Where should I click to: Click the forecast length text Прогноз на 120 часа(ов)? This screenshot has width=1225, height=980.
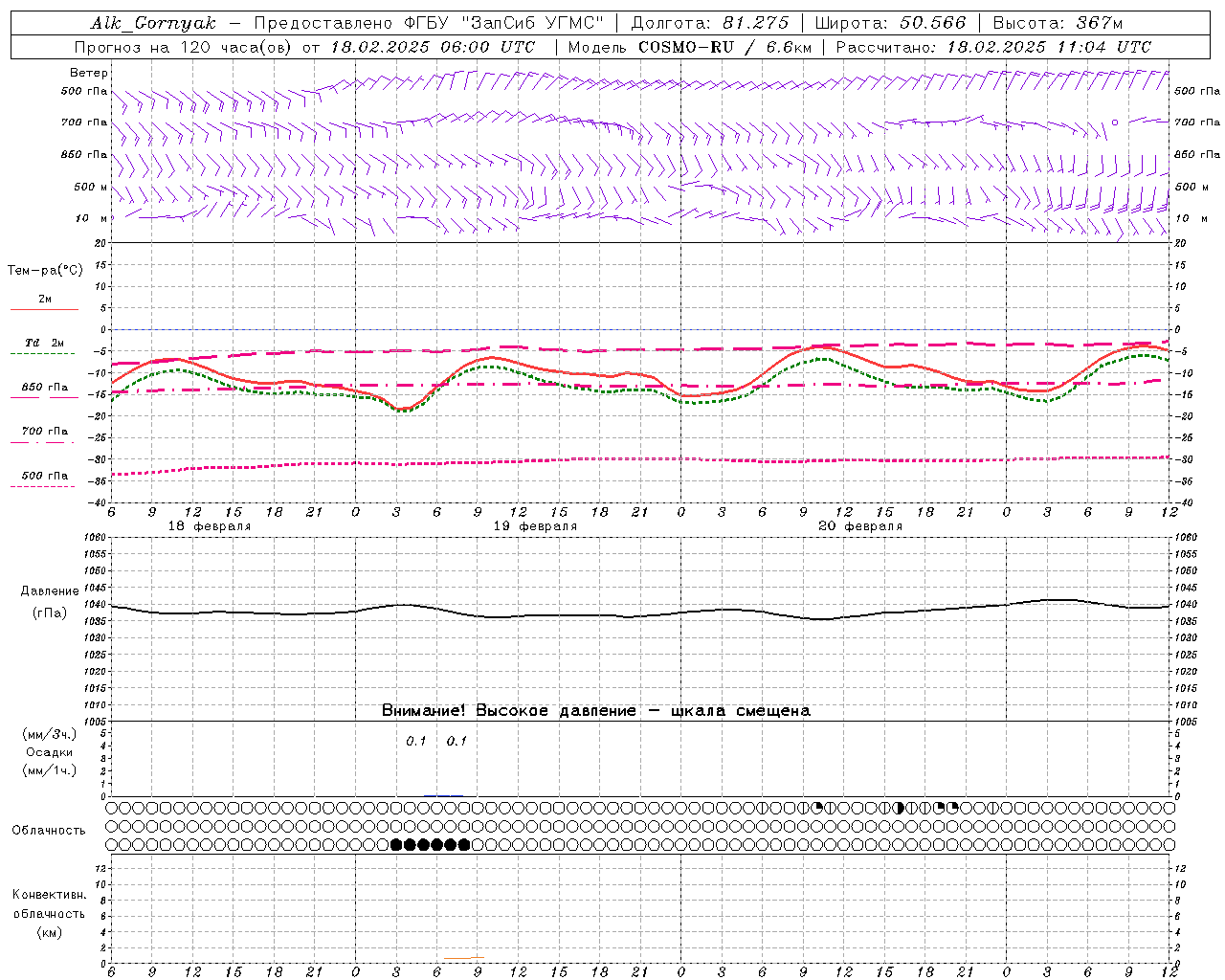(x=185, y=47)
